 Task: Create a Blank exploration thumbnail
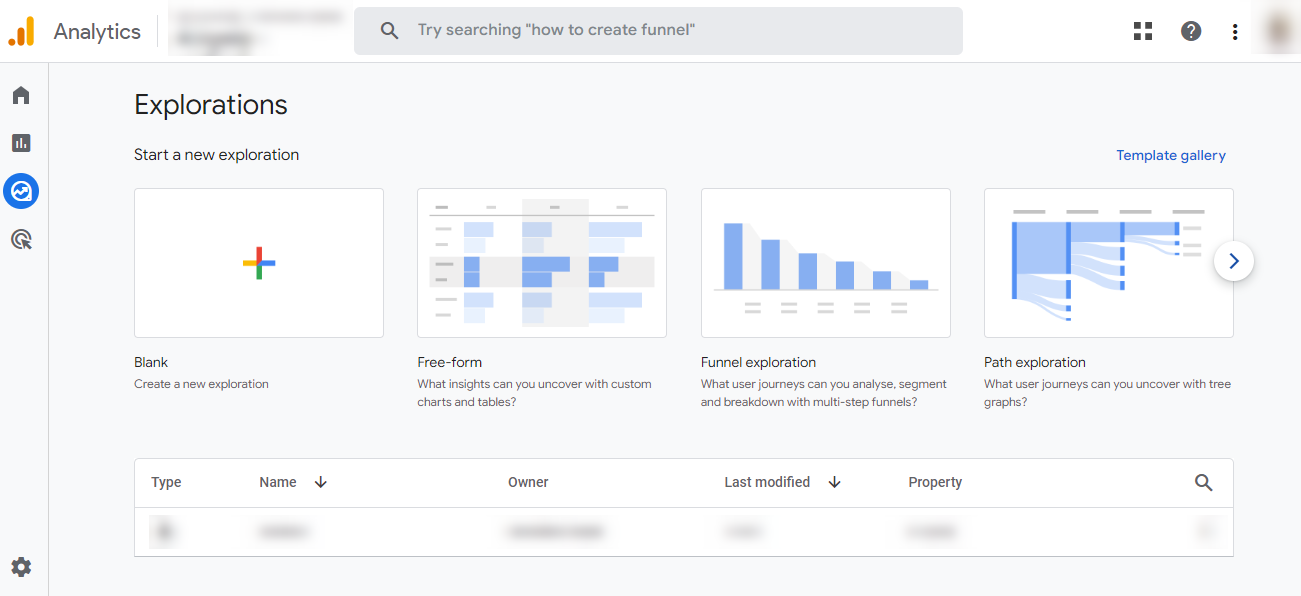pos(259,263)
